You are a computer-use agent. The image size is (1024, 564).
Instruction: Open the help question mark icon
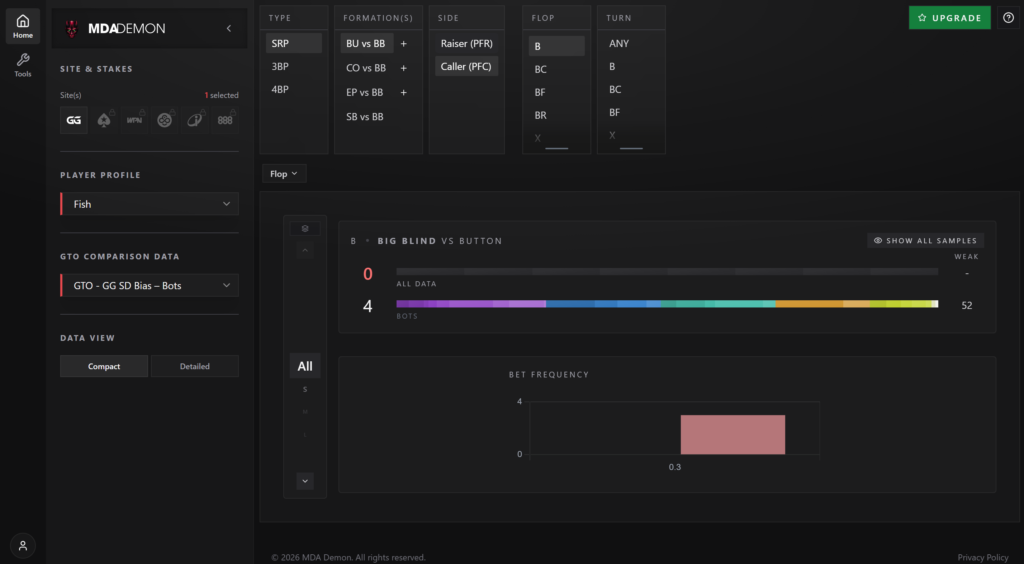click(1008, 18)
